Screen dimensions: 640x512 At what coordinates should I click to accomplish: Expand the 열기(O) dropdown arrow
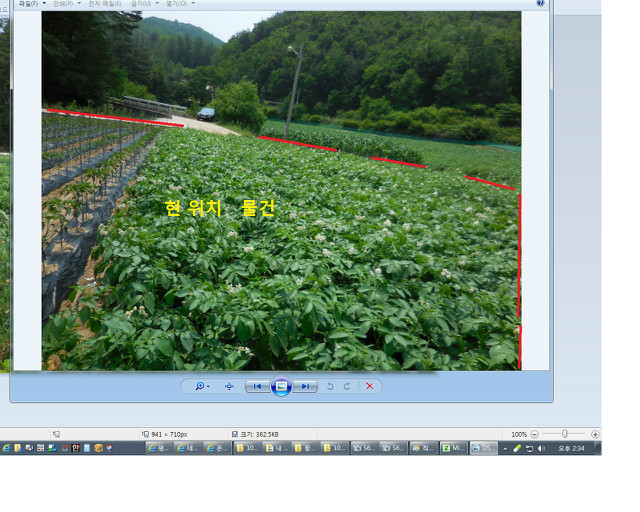[x=193, y=3]
